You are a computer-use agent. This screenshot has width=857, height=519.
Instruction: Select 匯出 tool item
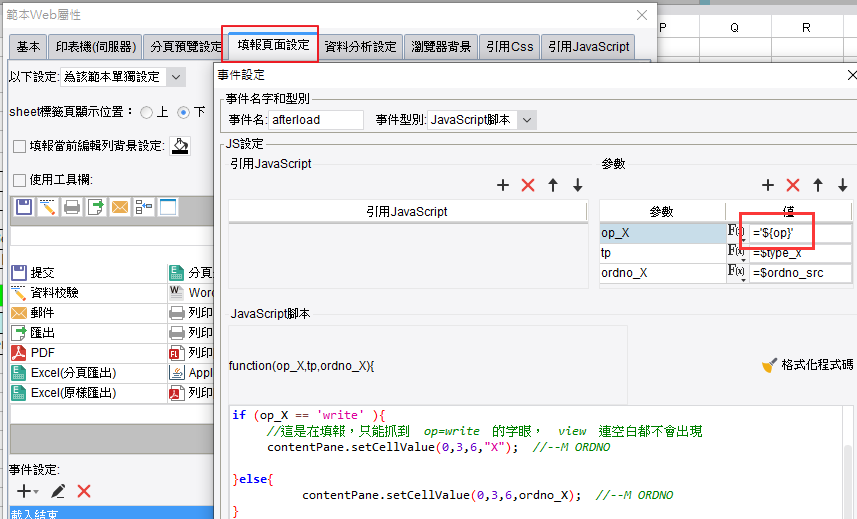tap(88, 333)
